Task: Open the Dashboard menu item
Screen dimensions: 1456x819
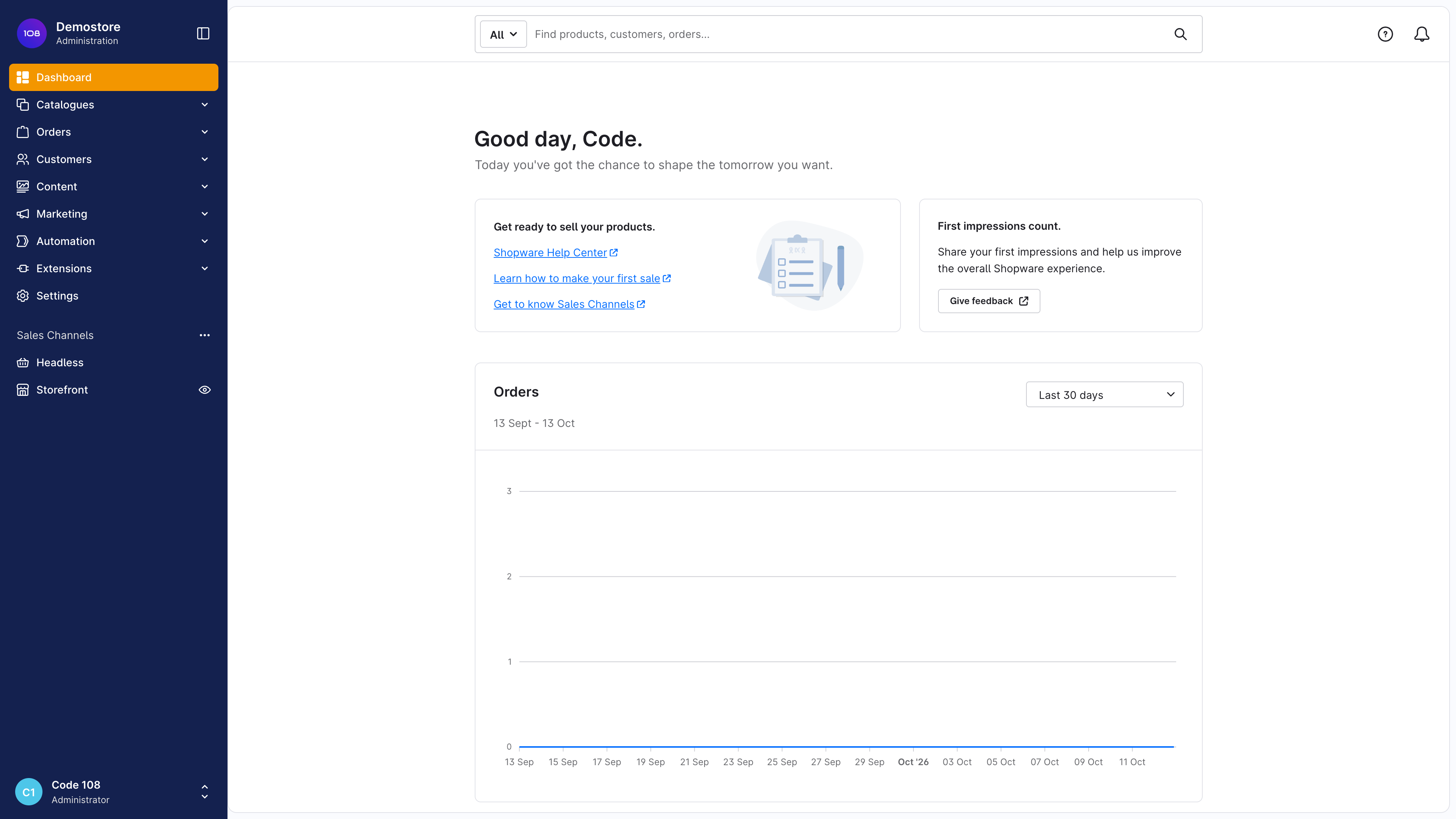Action: pyautogui.click(x=114, y=77)
